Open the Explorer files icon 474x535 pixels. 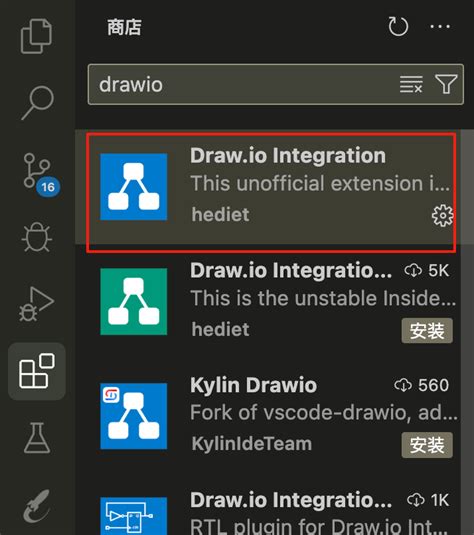(x=37, y=36)
